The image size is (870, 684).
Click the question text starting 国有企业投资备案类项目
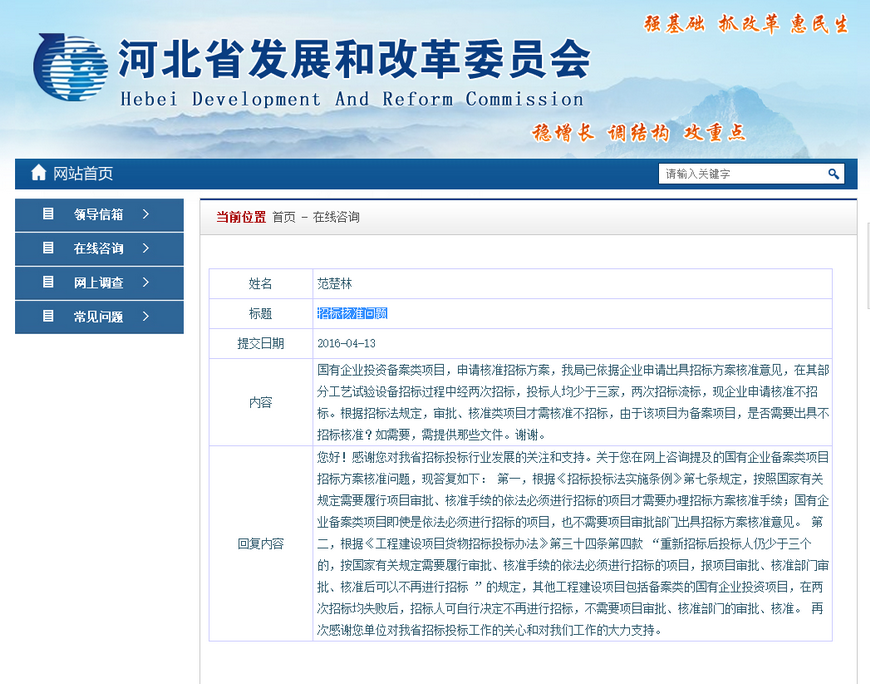573,402
